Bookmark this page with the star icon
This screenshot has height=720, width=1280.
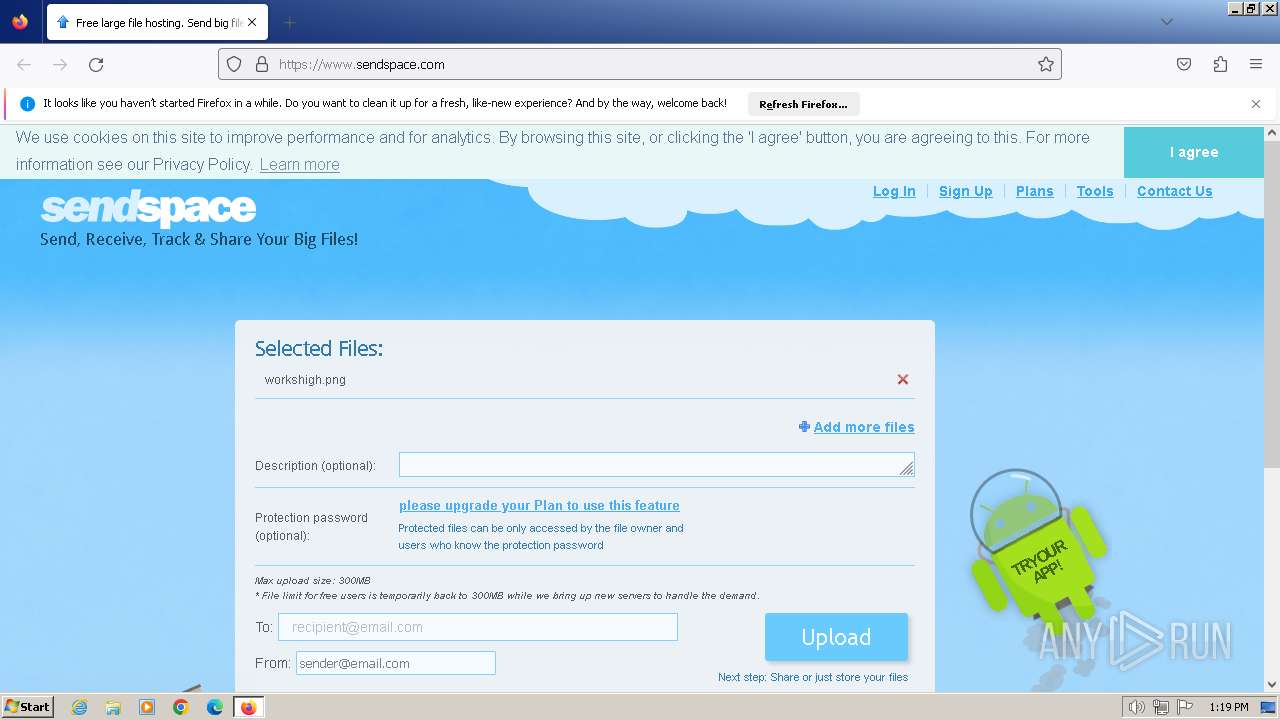[x=1046, y=64]
